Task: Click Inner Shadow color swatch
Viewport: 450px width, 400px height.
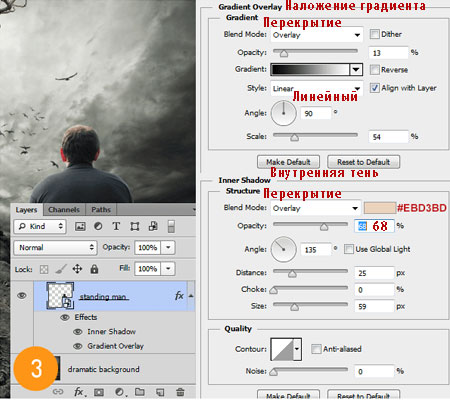Action: (x=379, y=208)
